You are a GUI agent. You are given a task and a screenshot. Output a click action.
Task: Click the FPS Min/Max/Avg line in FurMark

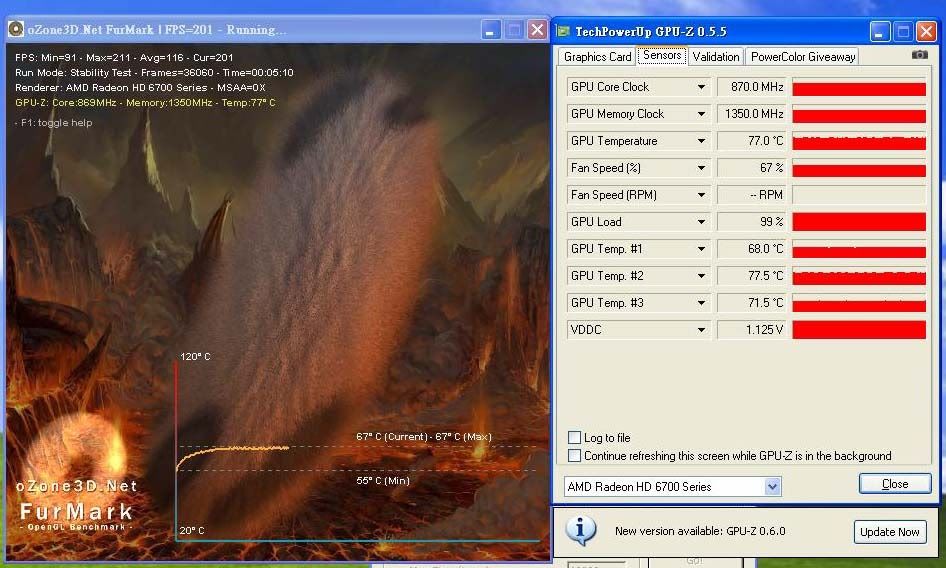point(124,57)
